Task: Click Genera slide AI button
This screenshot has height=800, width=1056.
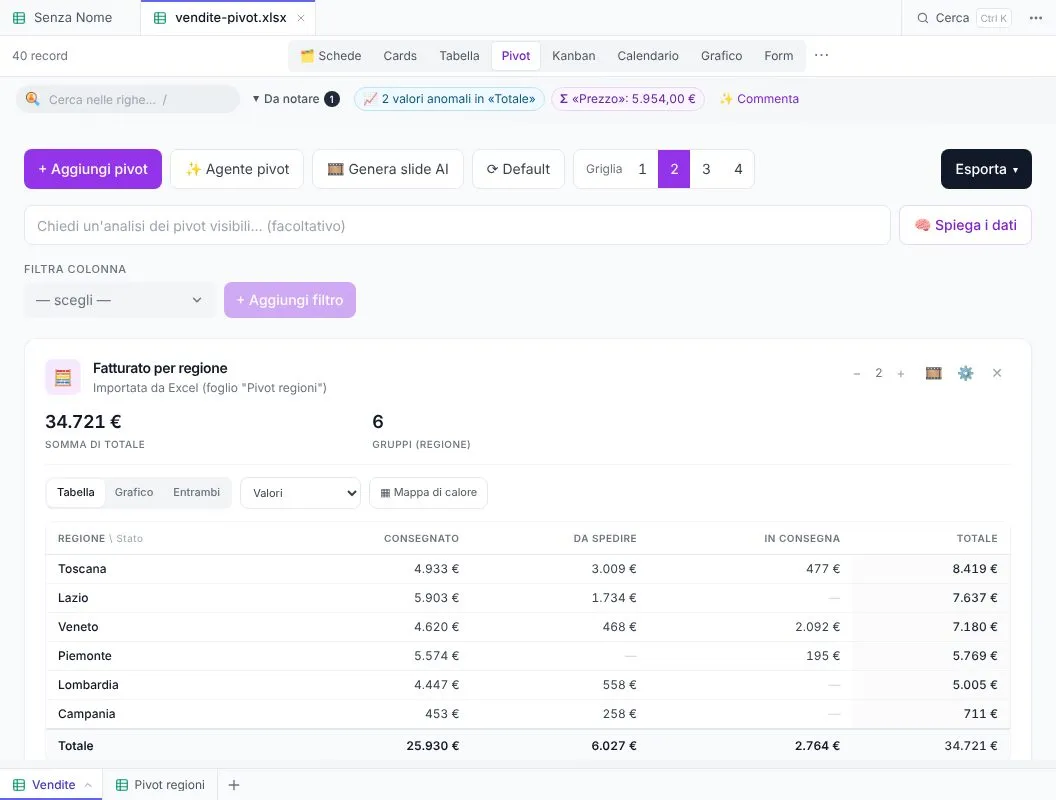Action: [x=388, y=169]
